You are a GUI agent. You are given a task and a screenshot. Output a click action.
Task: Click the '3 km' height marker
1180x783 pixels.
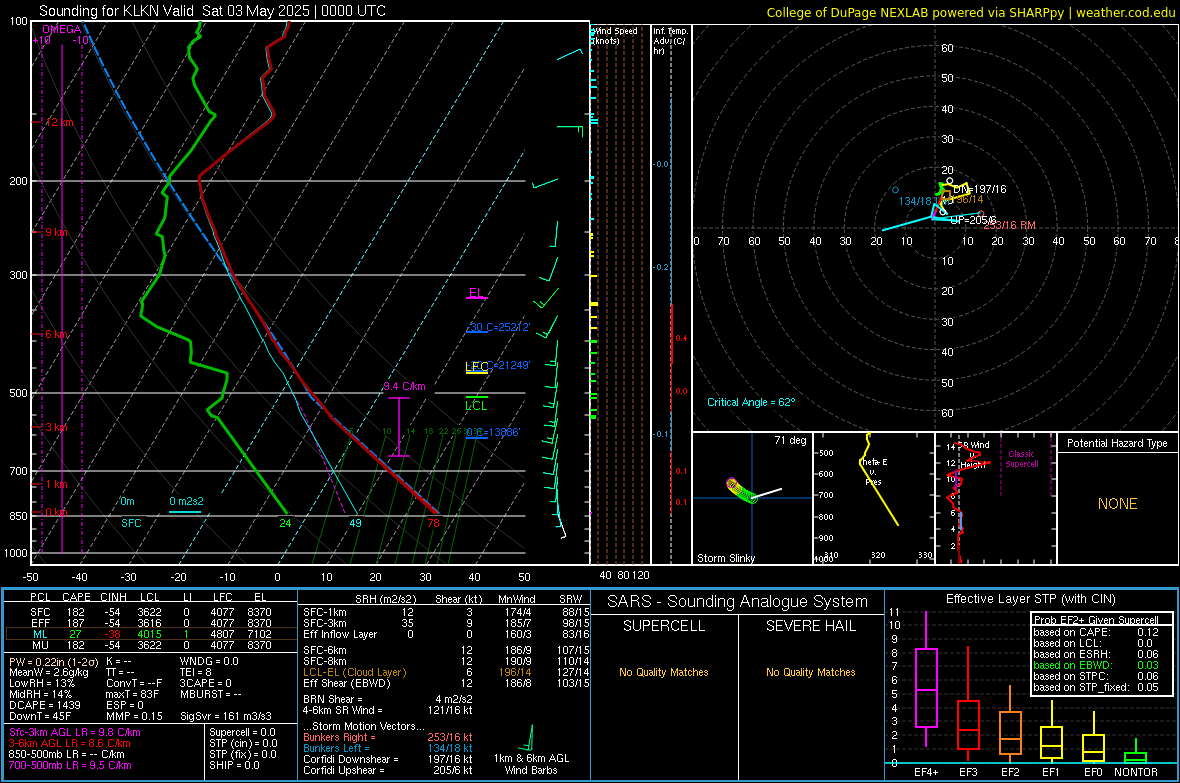tap(56, 427)
